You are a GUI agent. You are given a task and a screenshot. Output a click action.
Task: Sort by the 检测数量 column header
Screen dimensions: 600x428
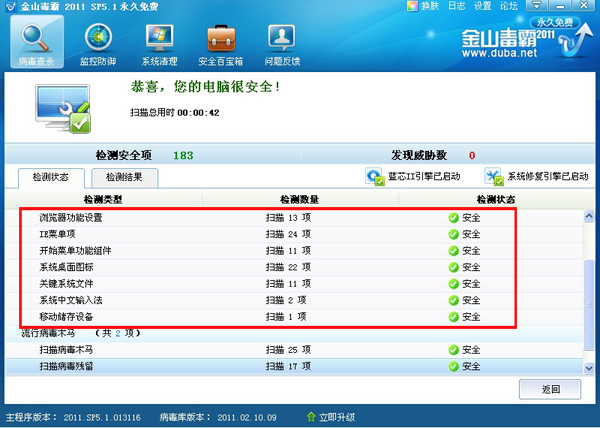coord(300,199)
